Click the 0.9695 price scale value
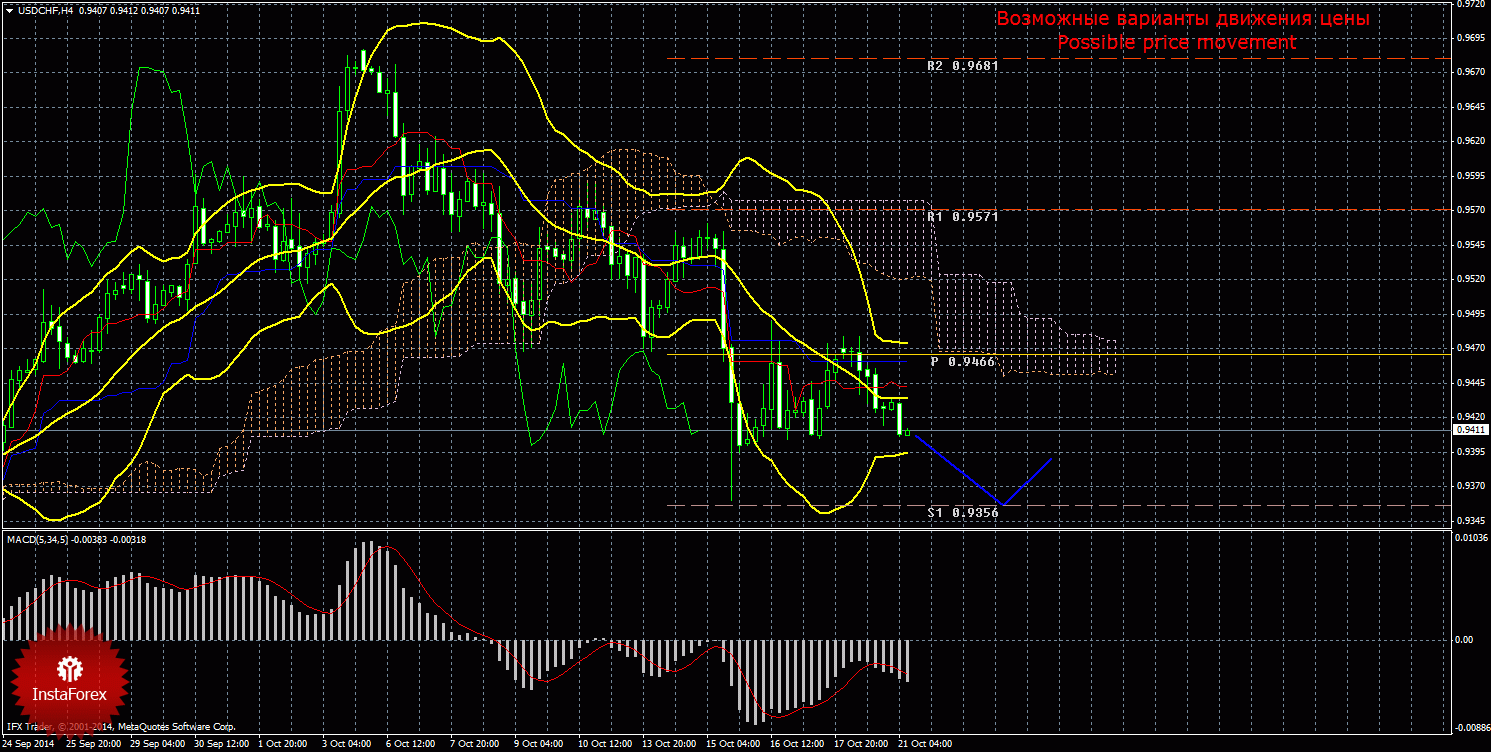The height and width of the screenshot is (752, 1491). pos(1470,38)
